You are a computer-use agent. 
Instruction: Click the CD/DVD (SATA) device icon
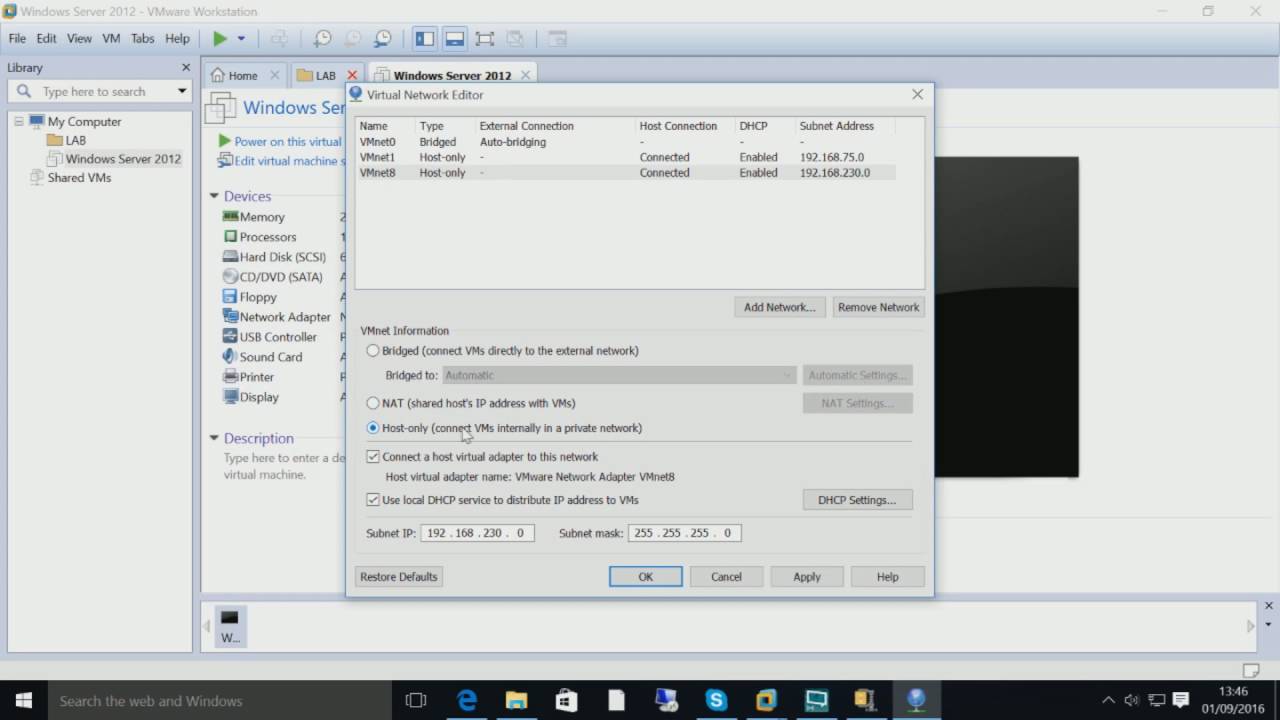tap(231, 277)
